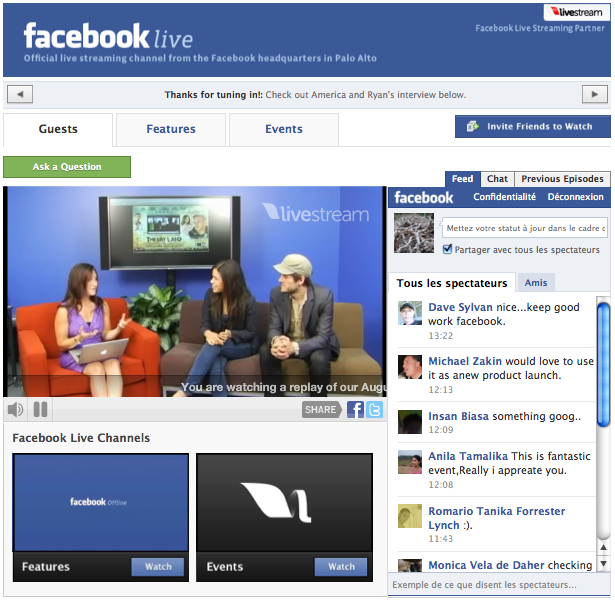Image resolution: width=615 pixels, height=601 pixels.
Task: Click the green Ask a Question button
Action: pyautogui.click(x=67, y=167)
